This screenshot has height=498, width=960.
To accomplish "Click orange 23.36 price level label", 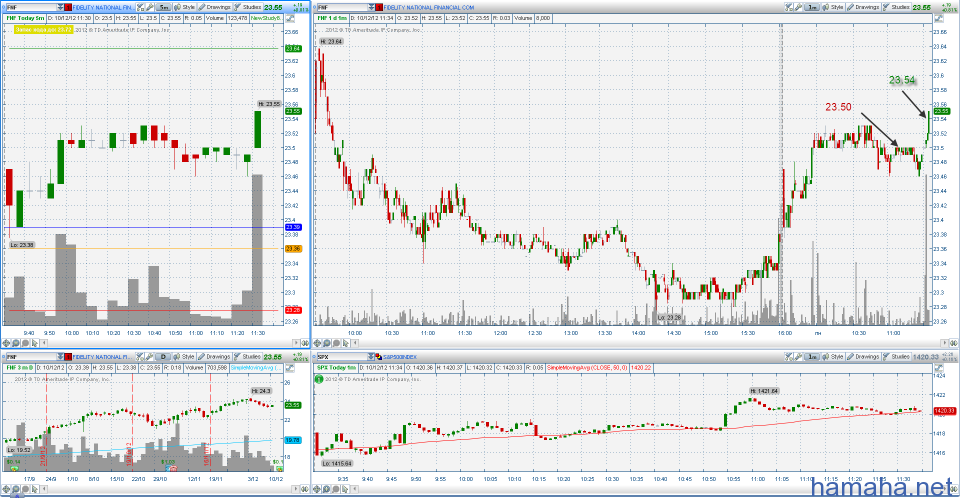I will point(293,249).
